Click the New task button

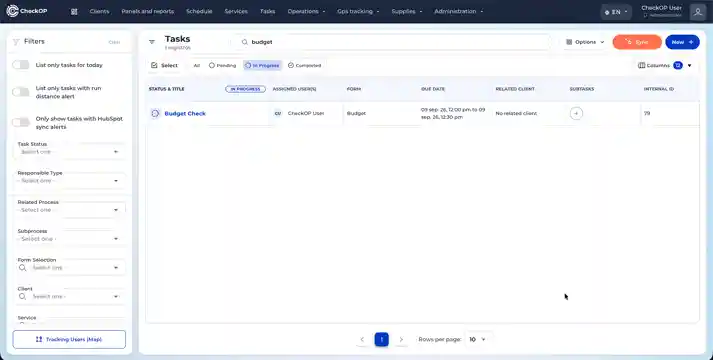pos(682,42)
